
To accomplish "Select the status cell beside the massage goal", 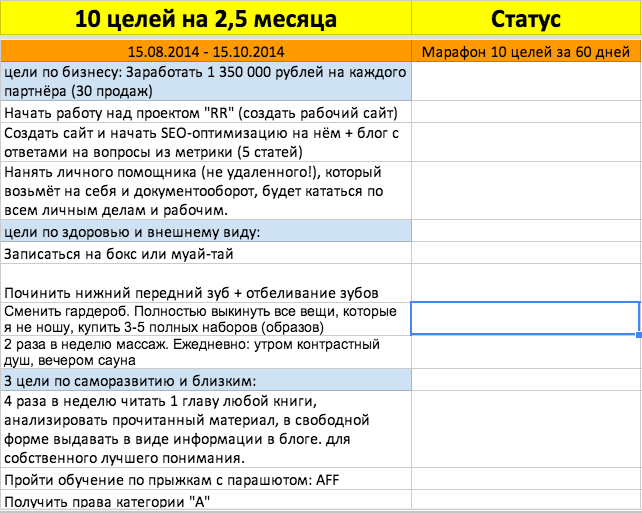I will [526, 352].
